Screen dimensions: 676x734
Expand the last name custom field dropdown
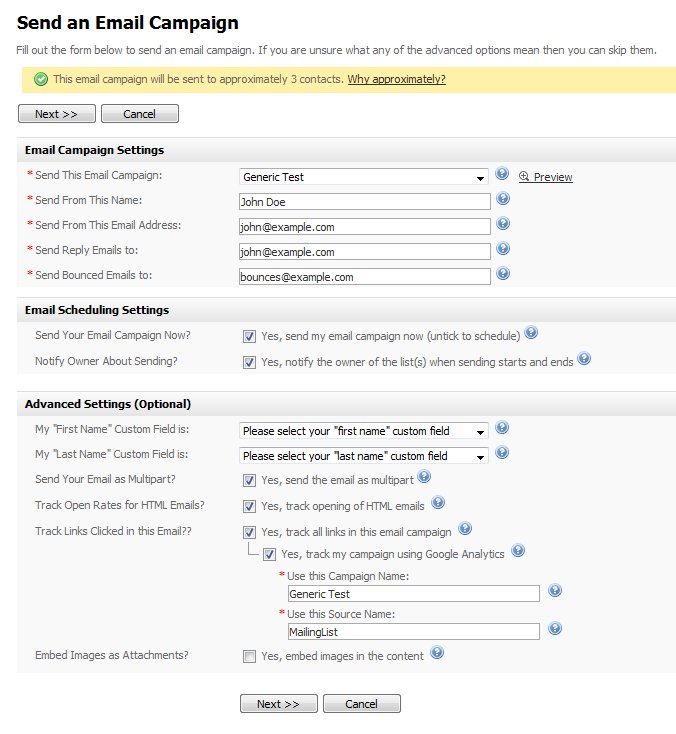364,455
